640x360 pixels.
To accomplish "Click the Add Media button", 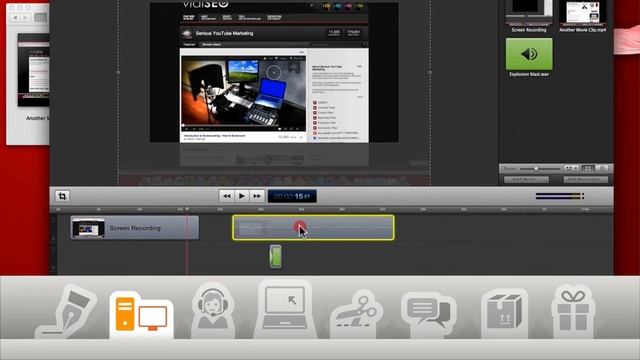I will point(526,180).
